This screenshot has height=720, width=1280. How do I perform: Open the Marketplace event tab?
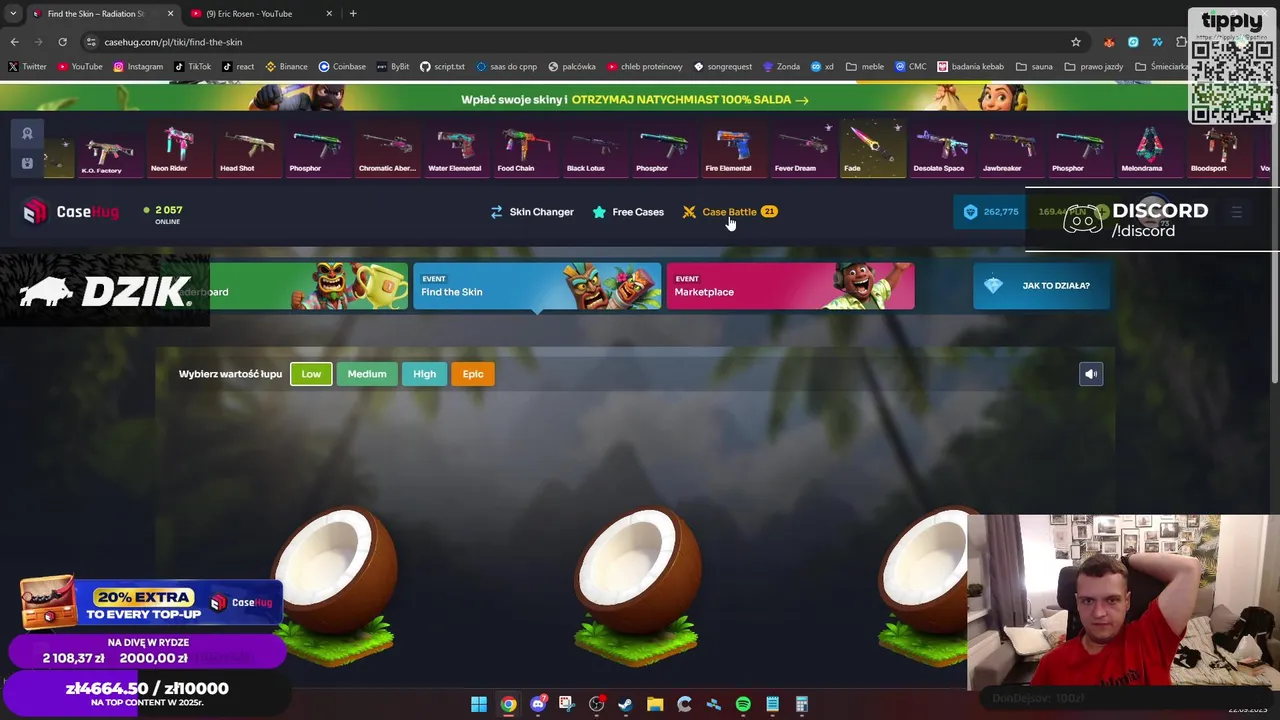[x=790, y=286]
